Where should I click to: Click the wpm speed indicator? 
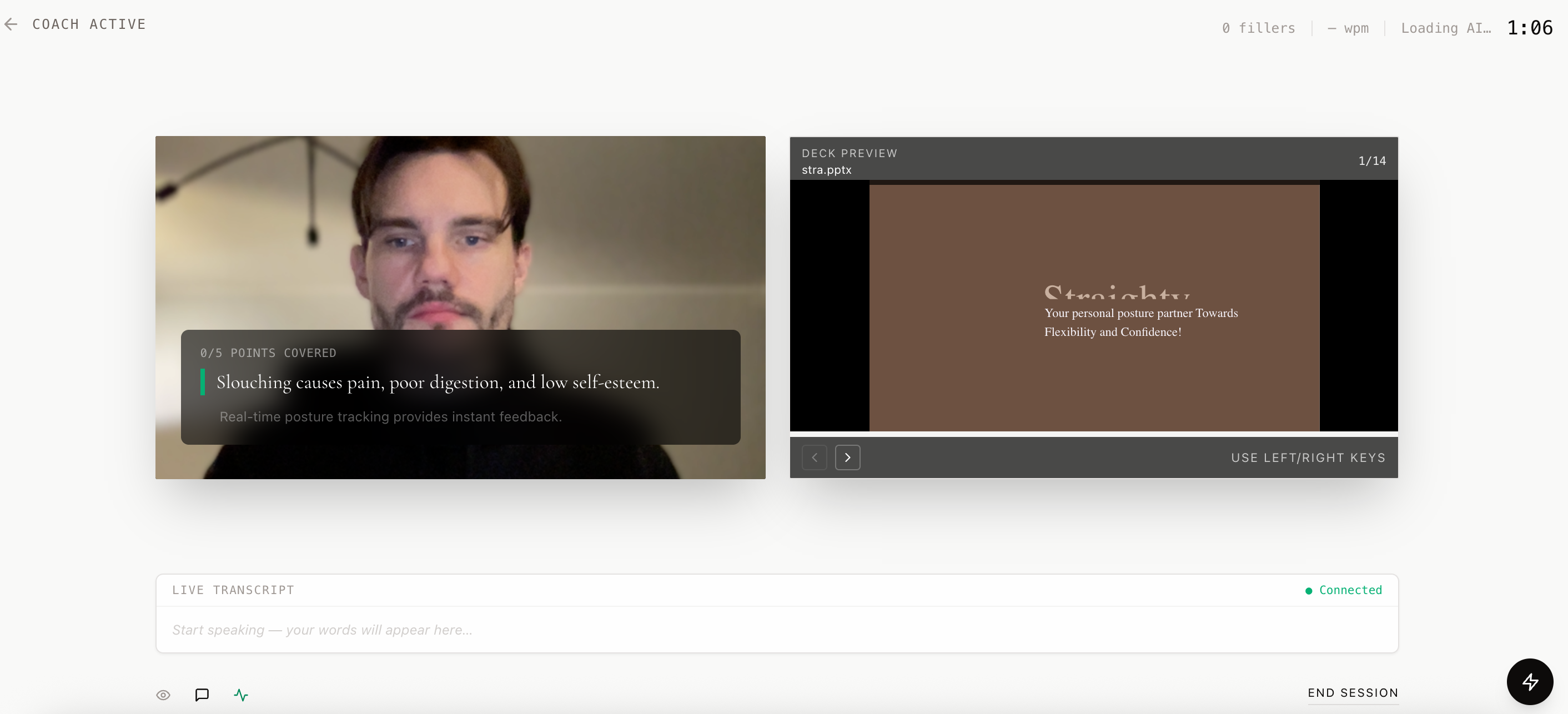1348,28
